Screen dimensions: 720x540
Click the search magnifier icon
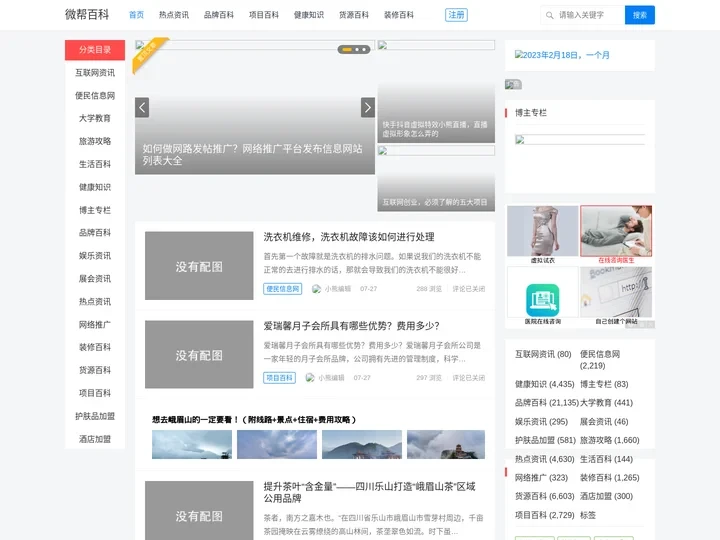tap(549, 15)
